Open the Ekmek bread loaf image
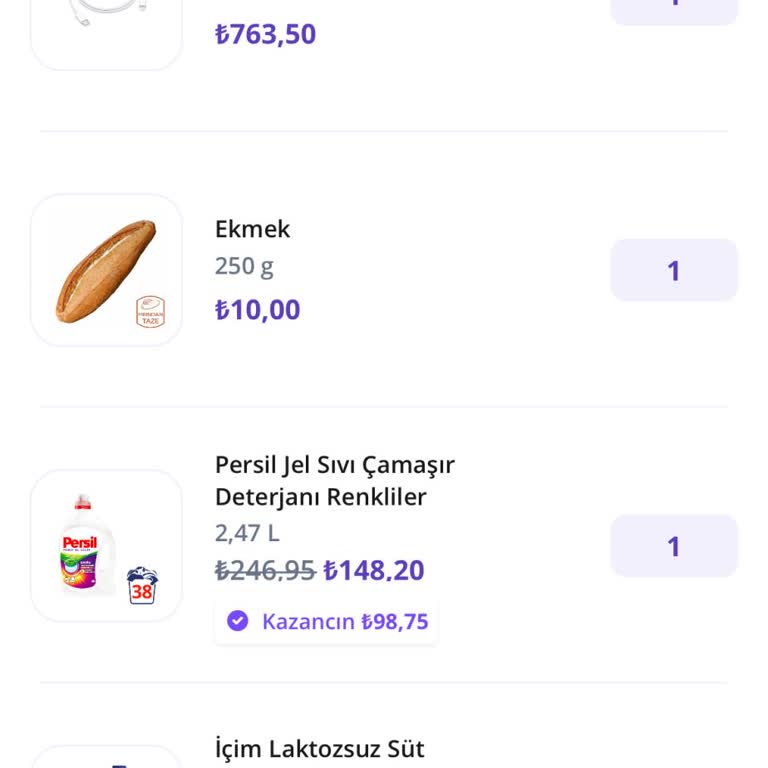The height and width of the screenshot is (768, 768). pos(105,271)
